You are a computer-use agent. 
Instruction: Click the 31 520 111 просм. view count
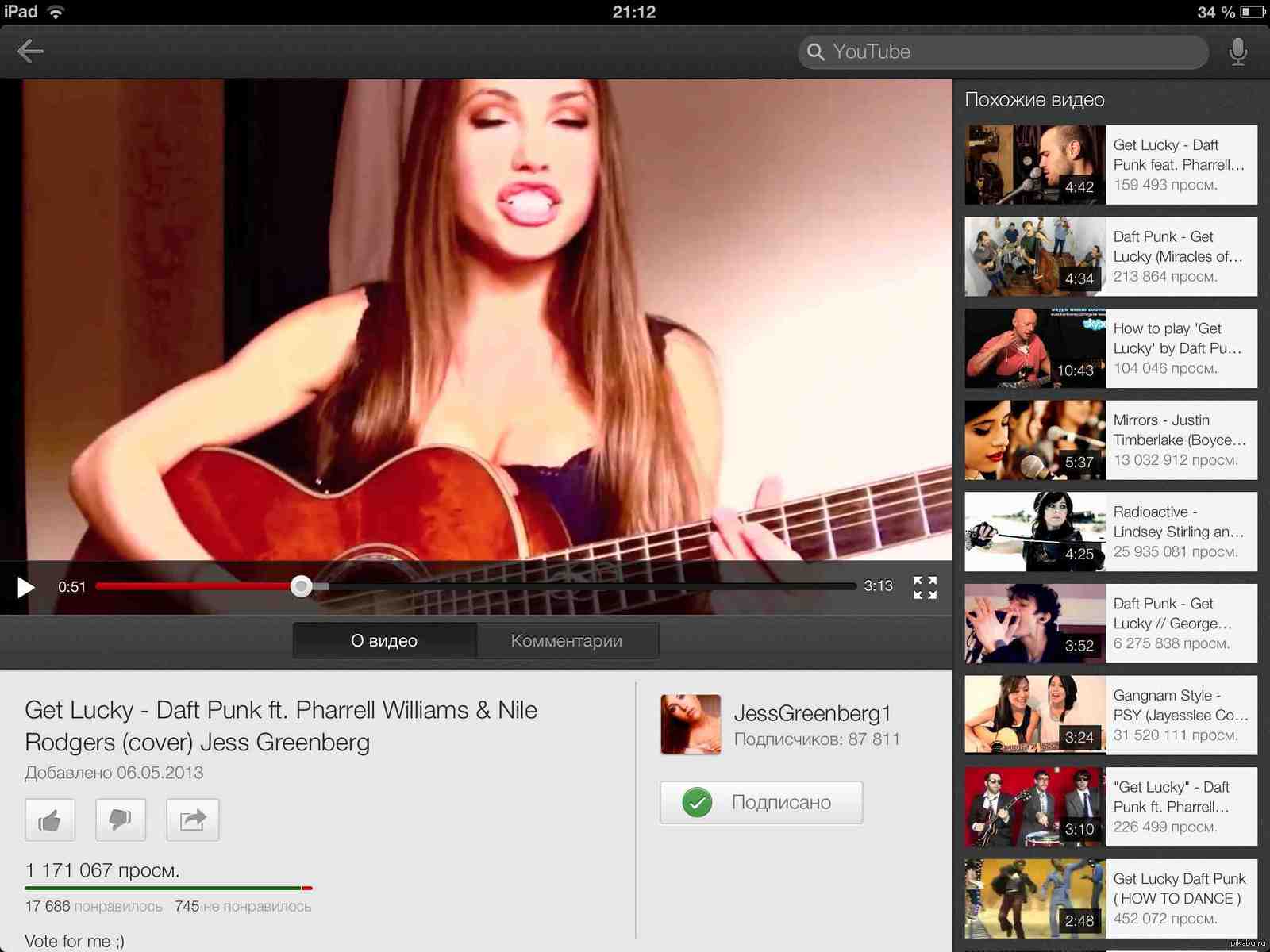[x=1176, y=735]
